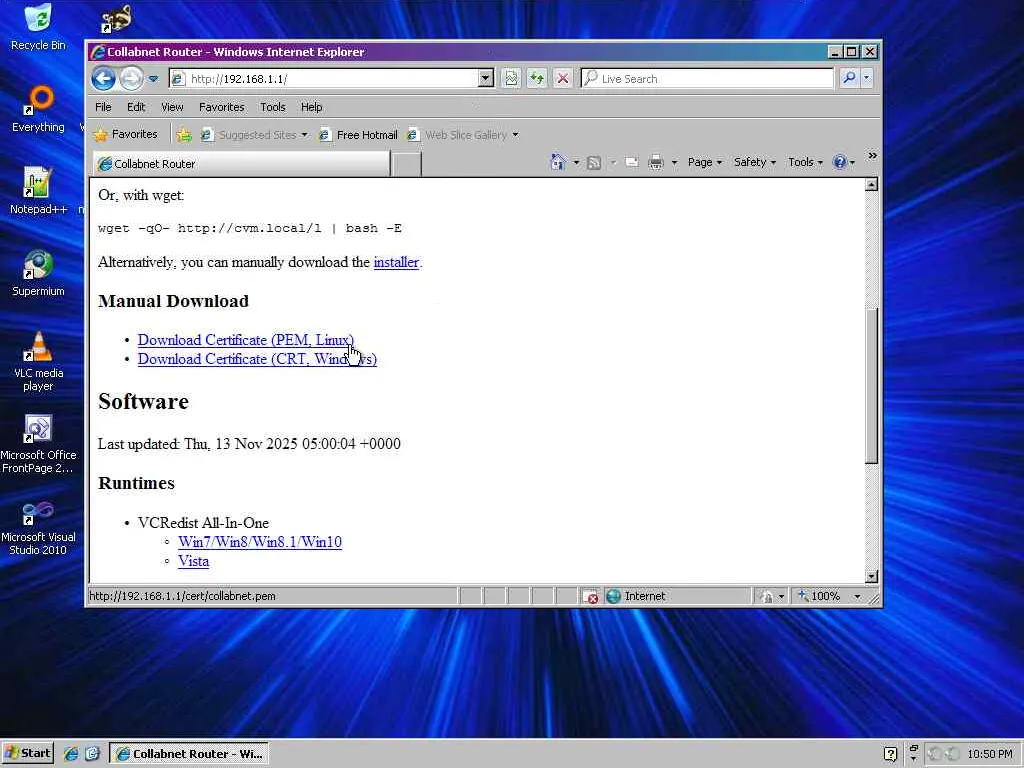
Task: Click the Supermium desktop shortcut
Action: [x=38, y=273]
